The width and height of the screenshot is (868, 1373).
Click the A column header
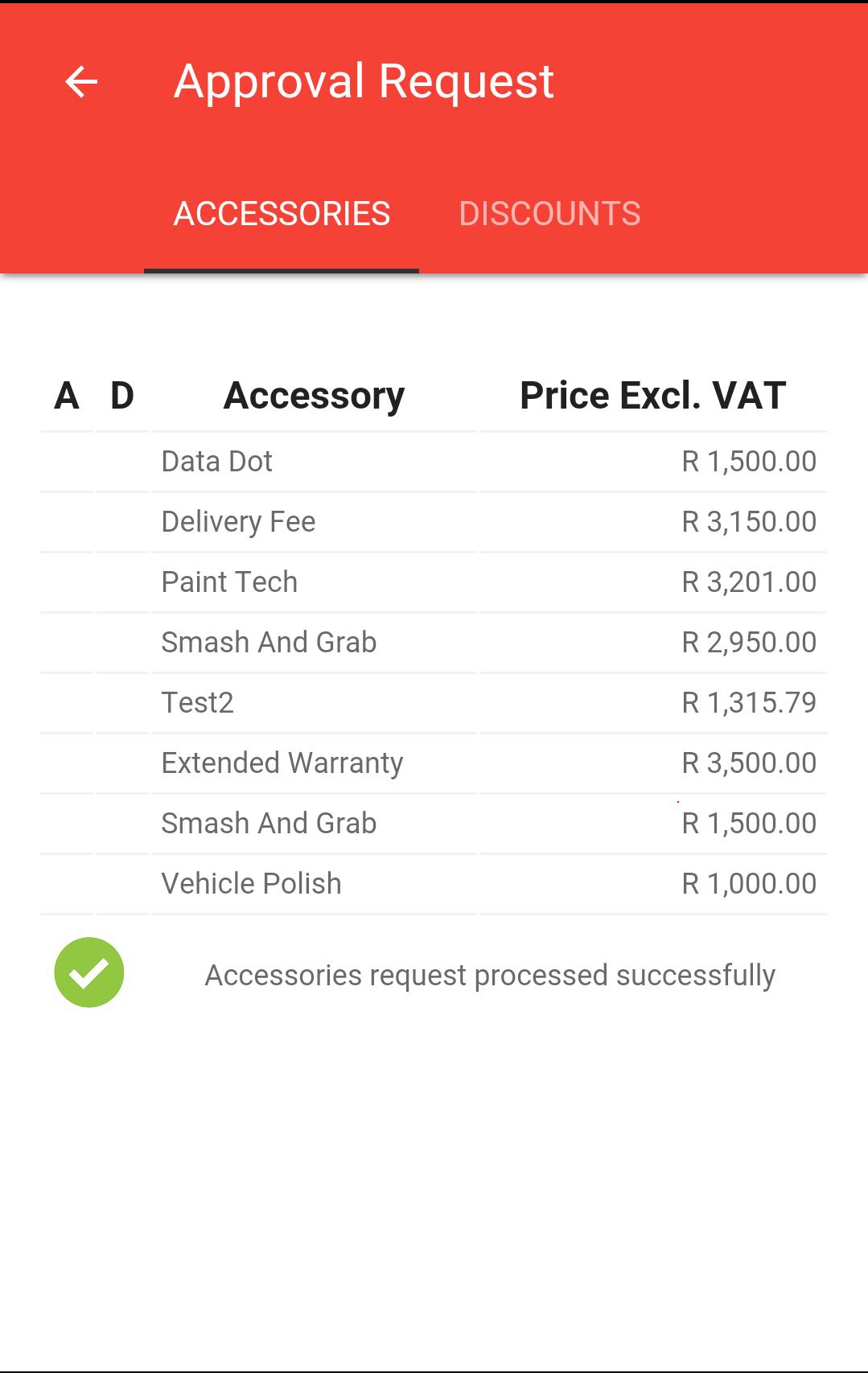tap(67, 396)
